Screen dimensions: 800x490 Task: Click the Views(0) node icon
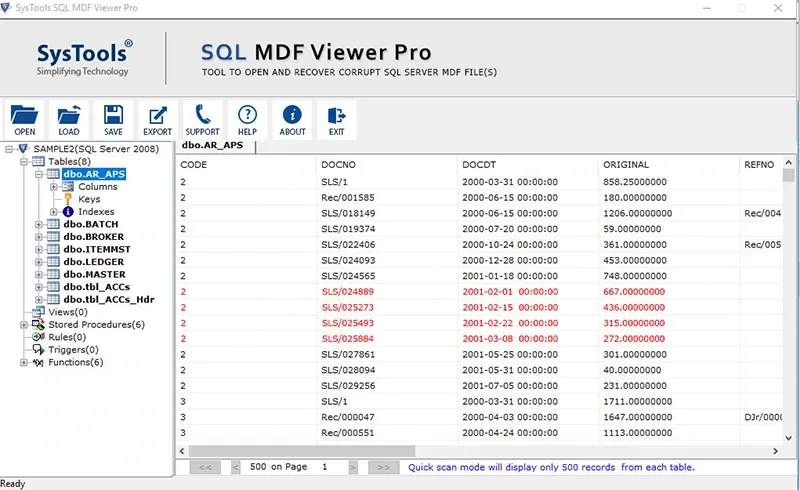coord(38,312)
